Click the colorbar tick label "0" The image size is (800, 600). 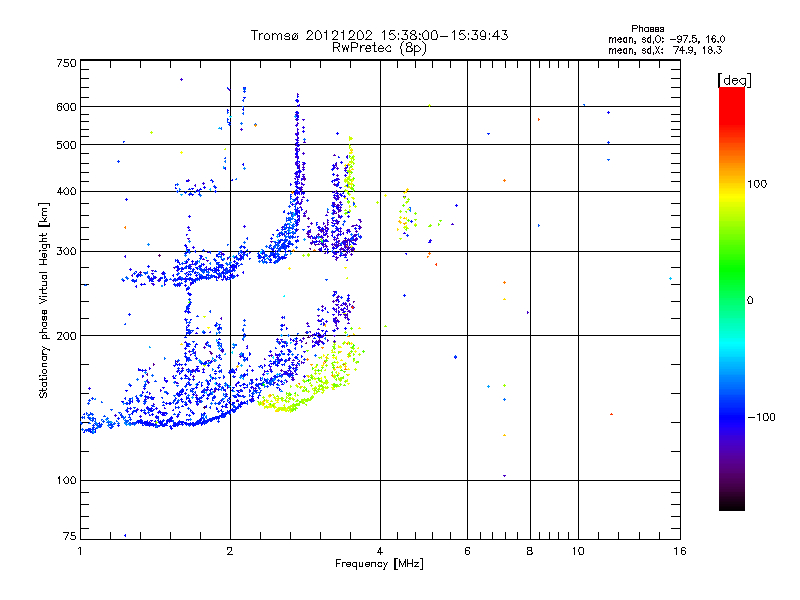point(750,301)
